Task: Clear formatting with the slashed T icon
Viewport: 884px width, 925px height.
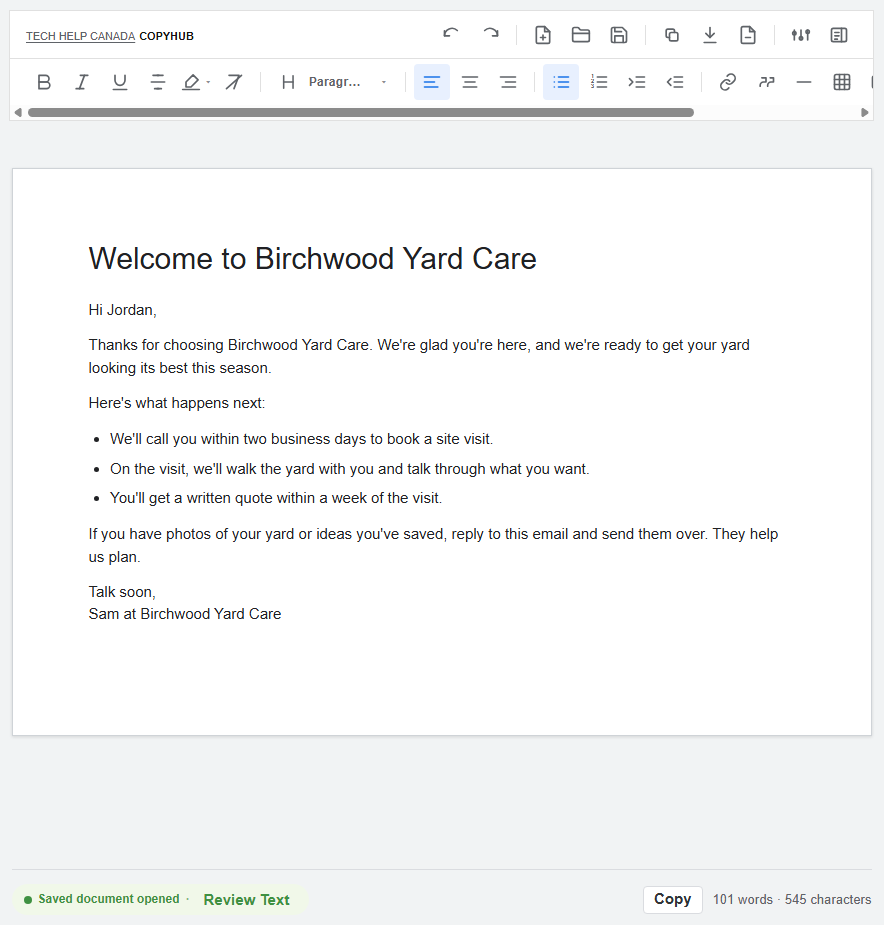Action: pos(234,82)
